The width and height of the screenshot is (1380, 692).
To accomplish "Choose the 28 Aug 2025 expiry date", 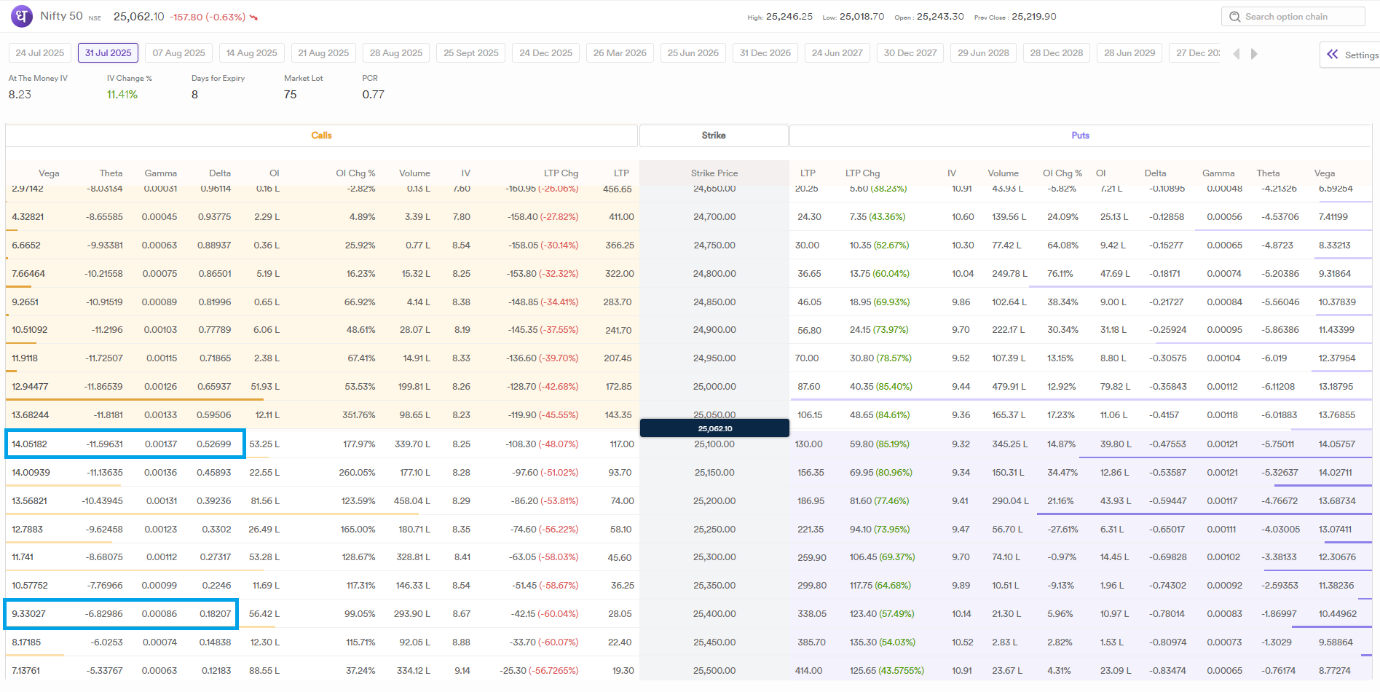I will pyautogui.click(x=396, y=53).
